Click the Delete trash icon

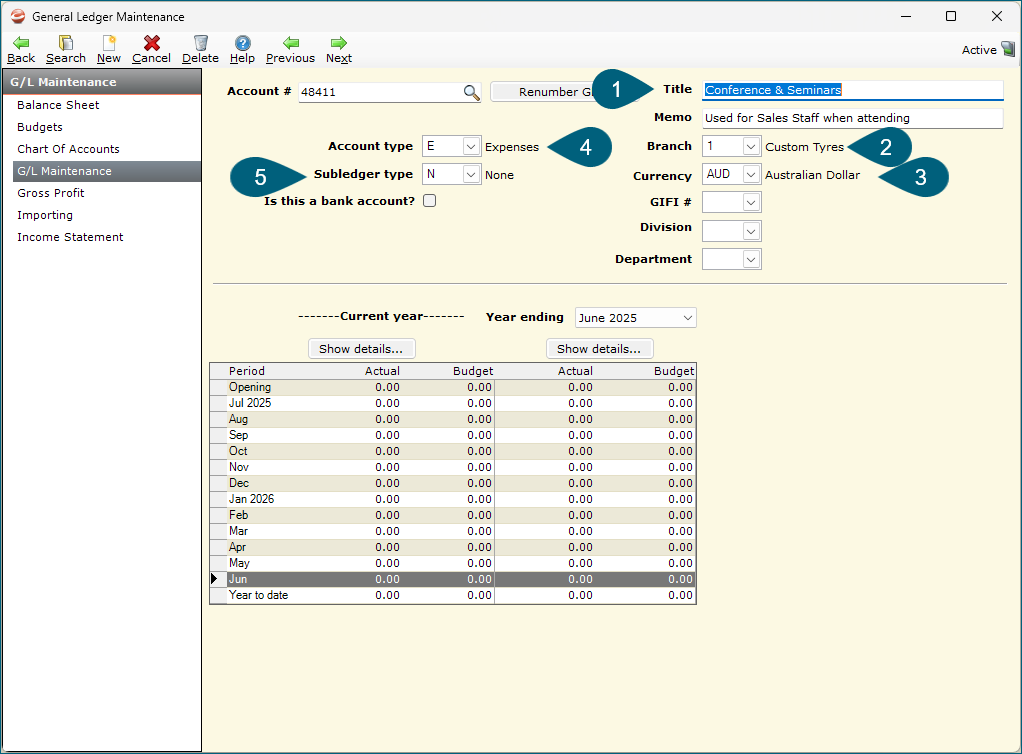[201, 43]
